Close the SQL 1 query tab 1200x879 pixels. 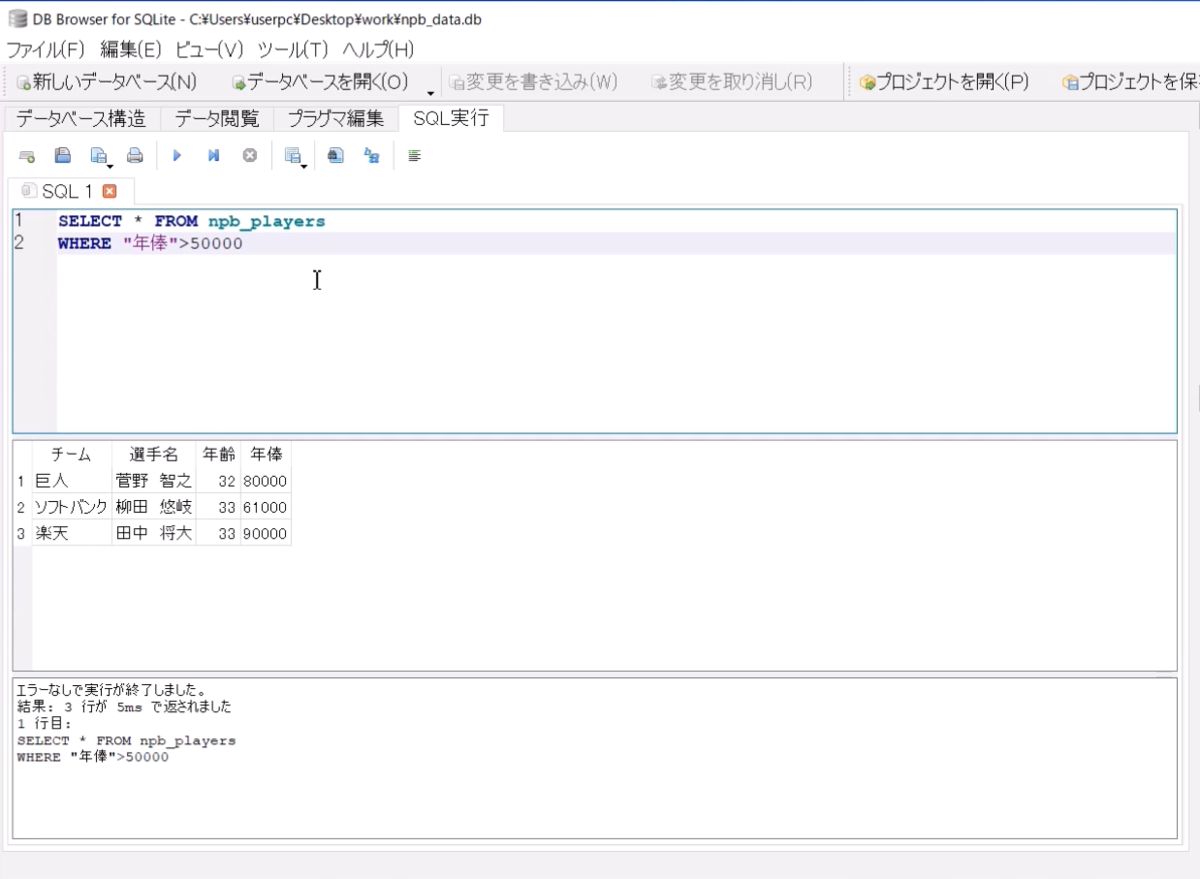pos(110,190)
